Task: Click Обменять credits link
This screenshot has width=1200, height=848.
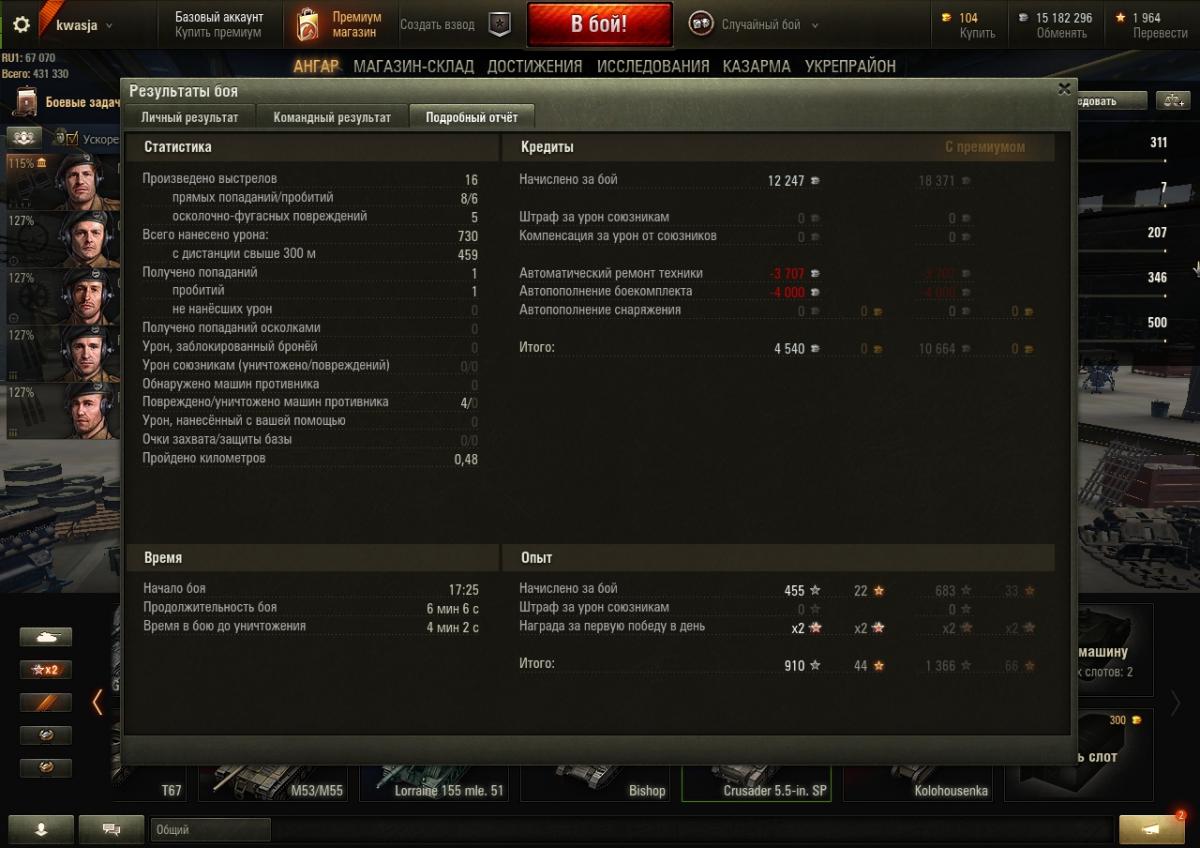Action: [1061, 33]
